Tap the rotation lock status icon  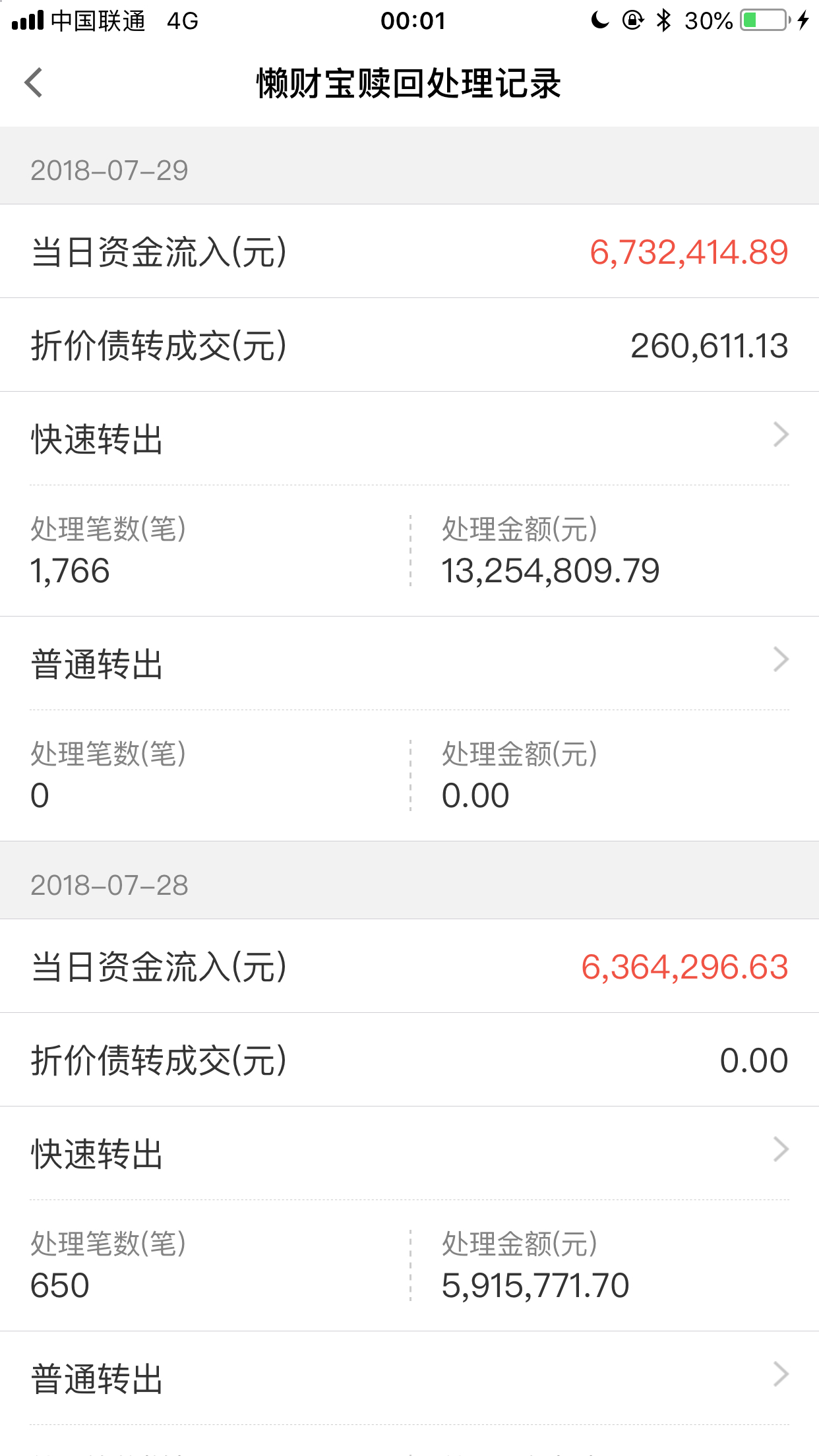tap(632, 20)
